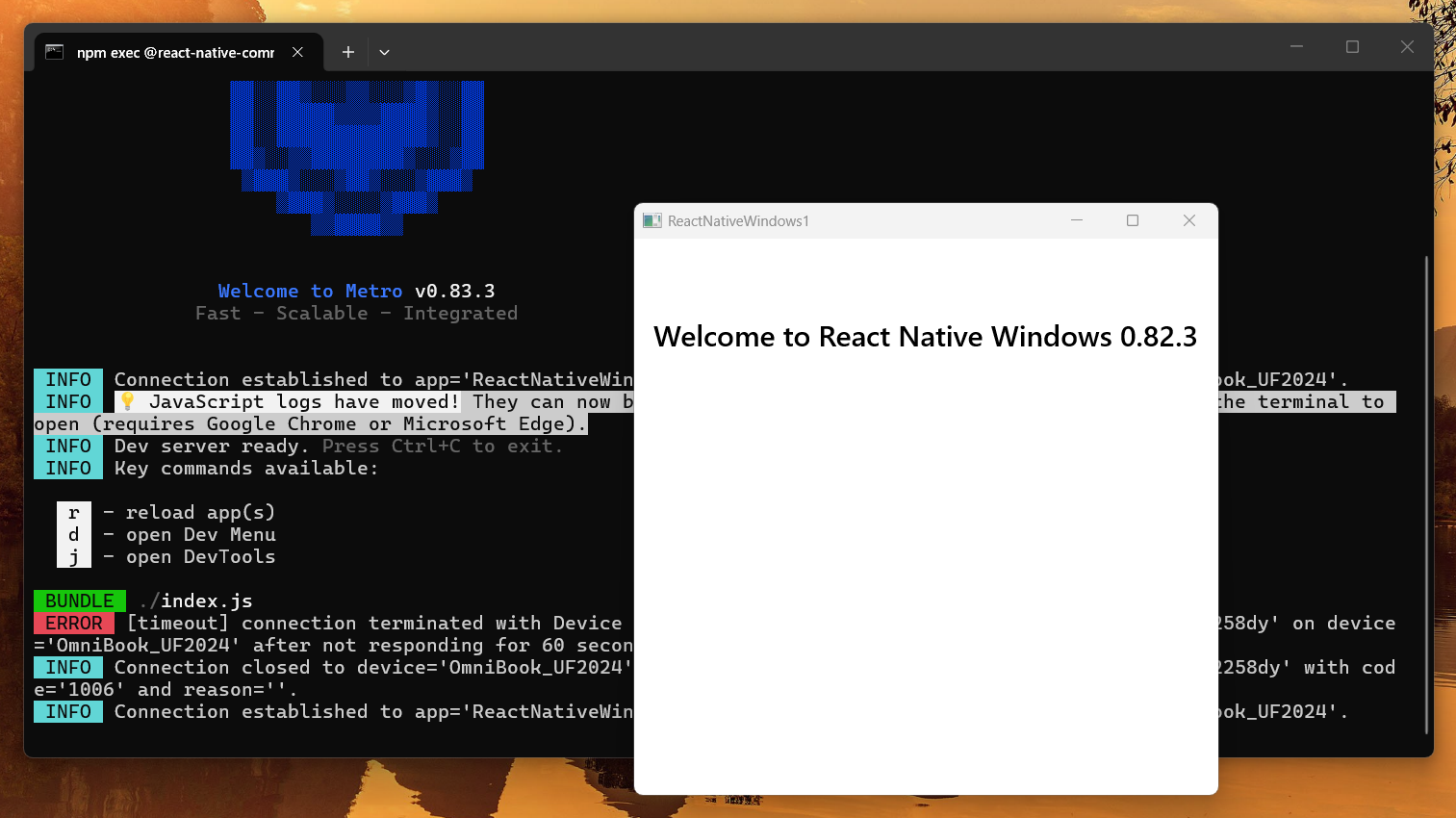Image resolution: width=1456 pixels, height=818 pixels.
Task: Click the 'Connection closed to device' log line
Action: (373, 667)
